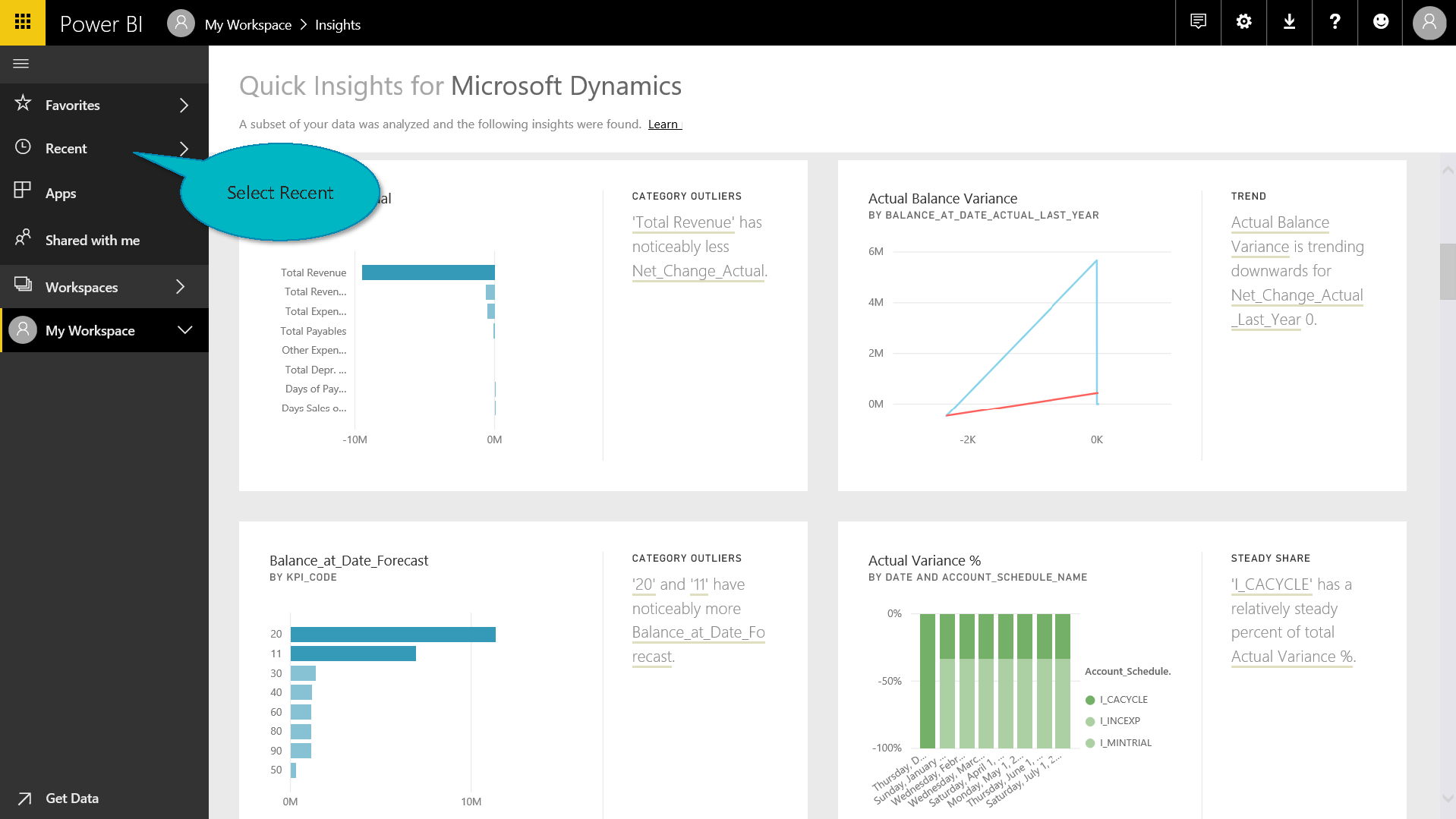Click the download arrow icon
This screenshot has height=819, width=1456.
(x=1289, y=22)
